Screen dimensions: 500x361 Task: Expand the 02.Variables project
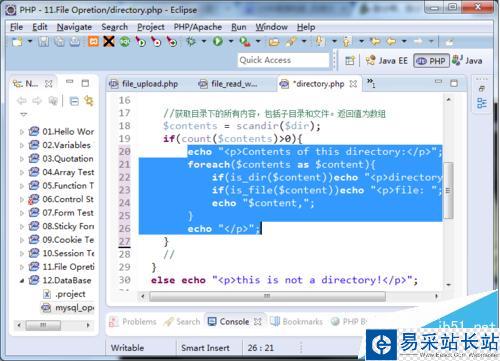click(x=22, y=145)
